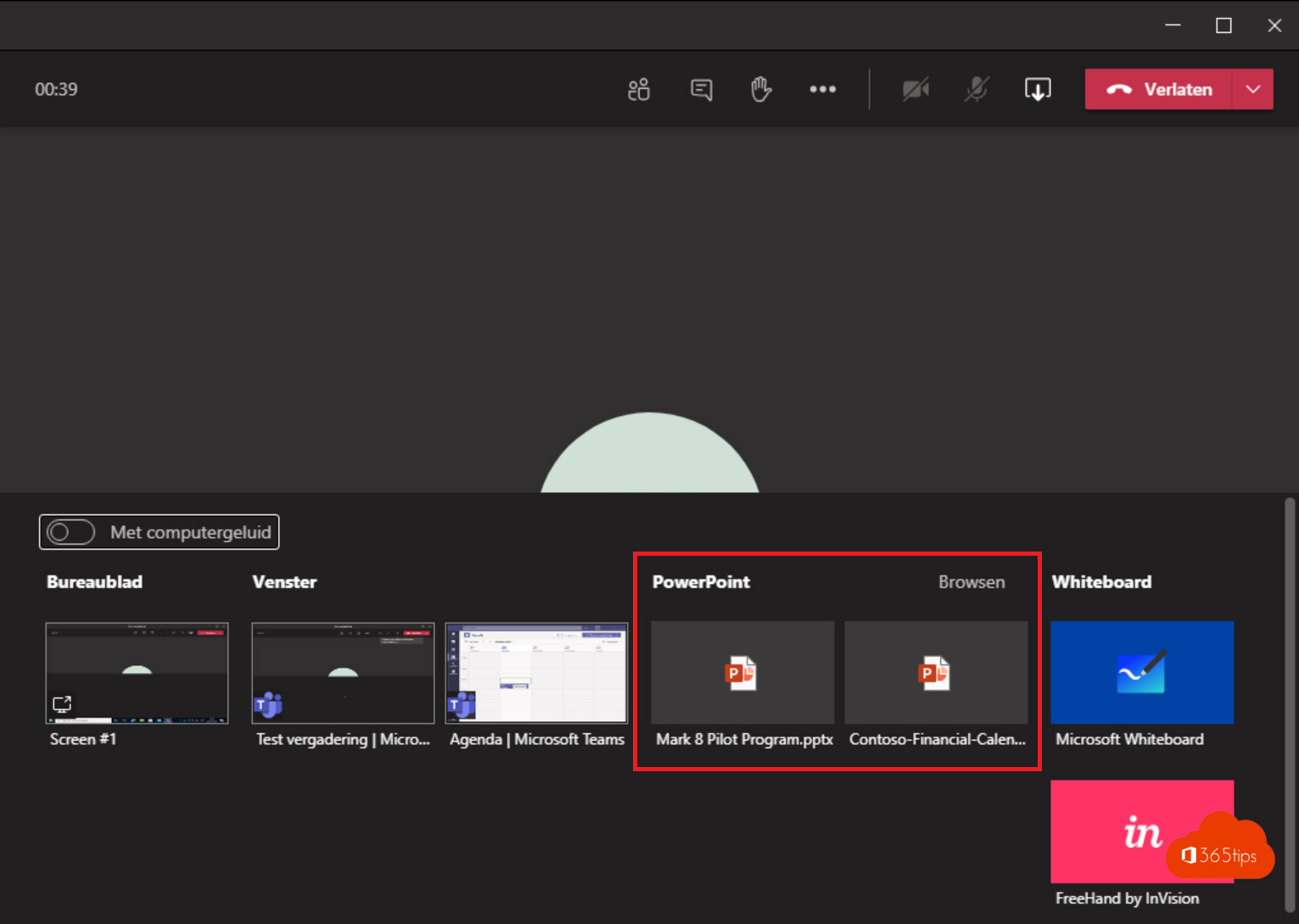The width and height of the screenshot is (1299, 924).
Task: Click the share content tray icon
Action: 1038,89
